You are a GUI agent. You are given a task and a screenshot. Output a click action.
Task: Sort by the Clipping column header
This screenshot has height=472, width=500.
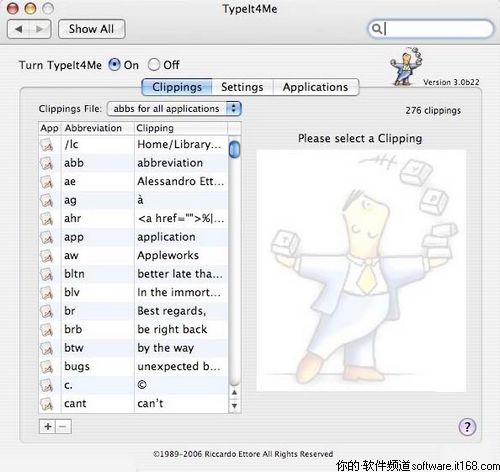(x=181, y=128)
